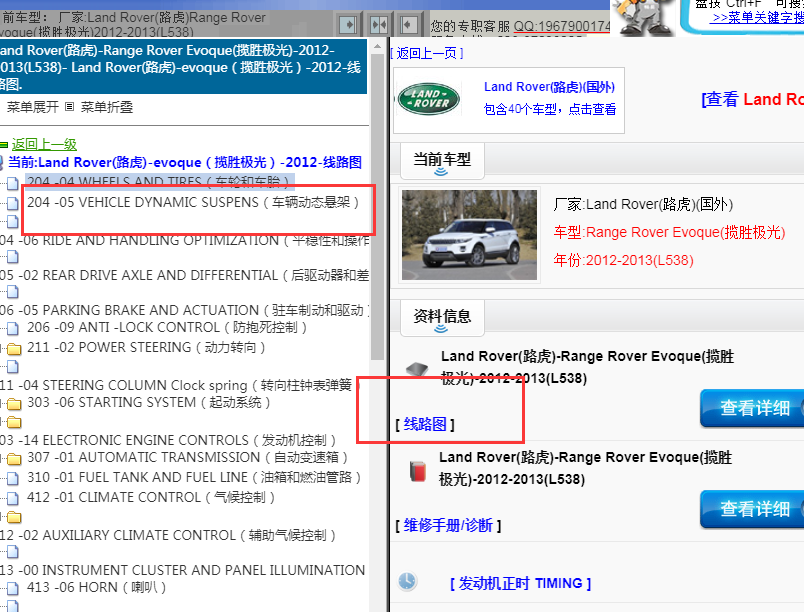Click 菜单展开 to expand the menu
The height and width of the screenshot is (612, 804).
click(x=33, y=107)
